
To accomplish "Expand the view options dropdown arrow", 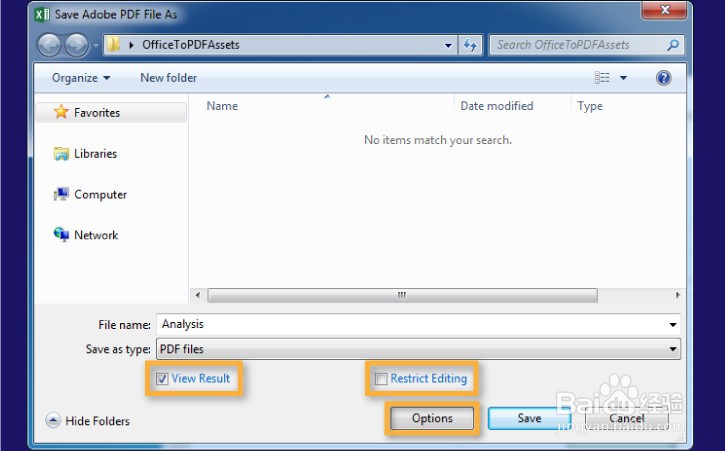I will coord(623,78).
